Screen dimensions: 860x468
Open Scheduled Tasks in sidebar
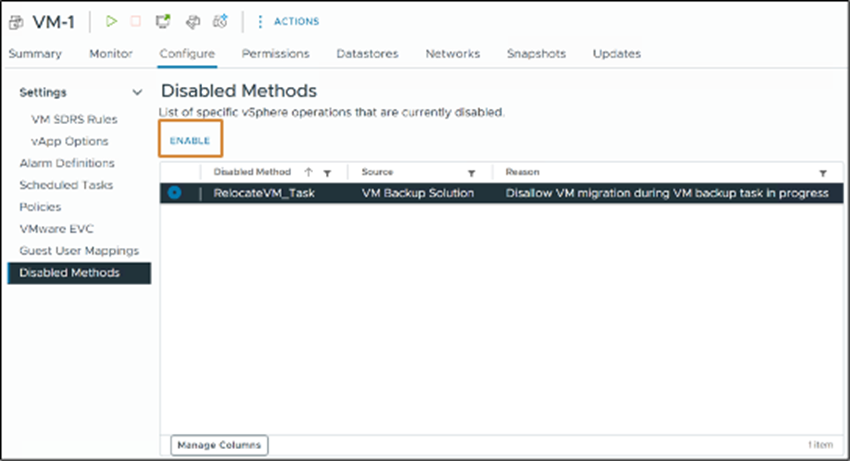coord(66,185)
